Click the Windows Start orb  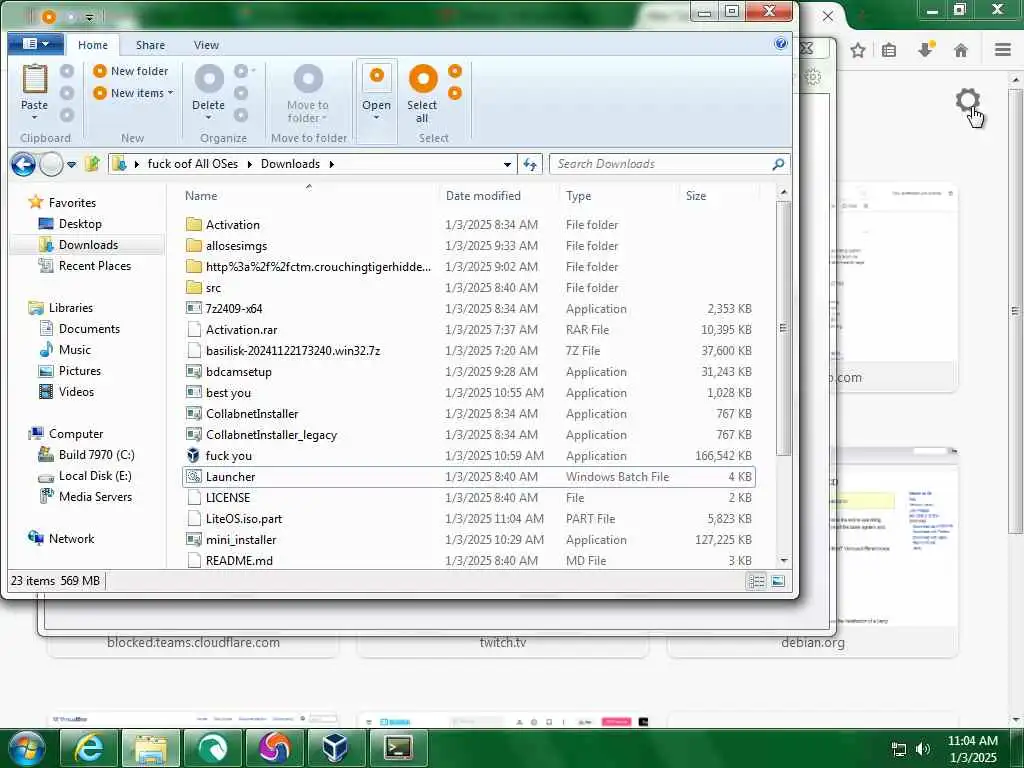coord(26,748)
